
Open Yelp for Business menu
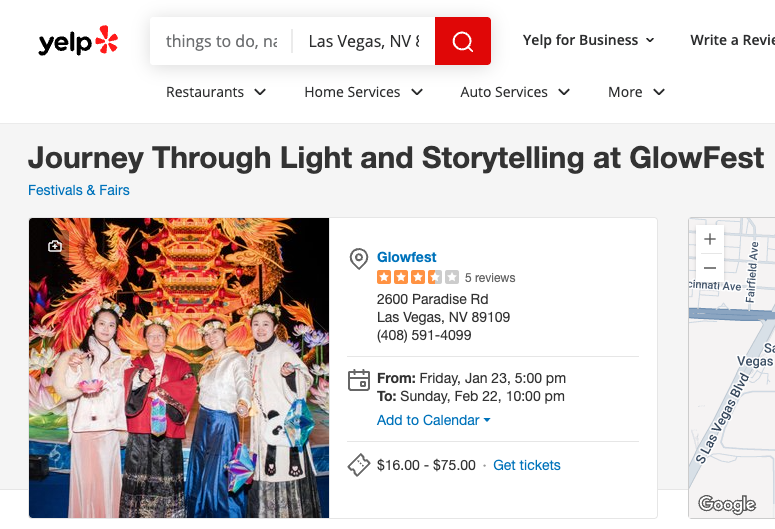coord(588,40)
